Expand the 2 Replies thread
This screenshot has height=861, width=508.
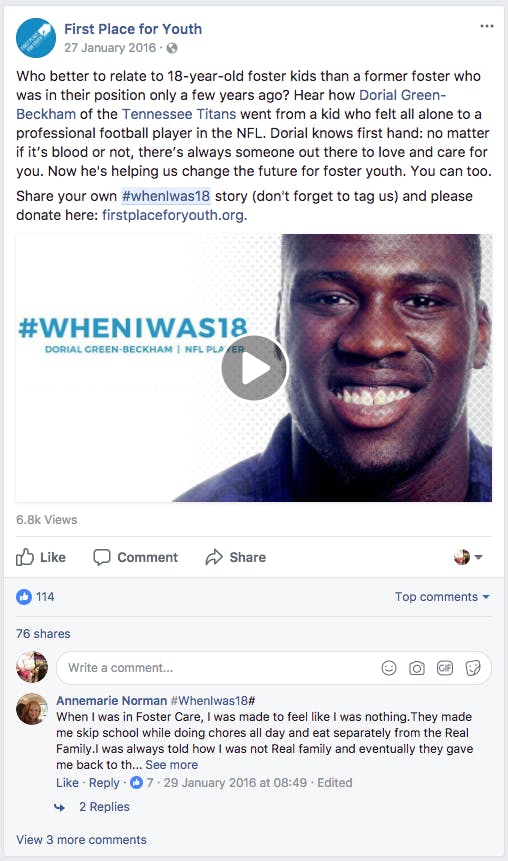tap(104, 807)
